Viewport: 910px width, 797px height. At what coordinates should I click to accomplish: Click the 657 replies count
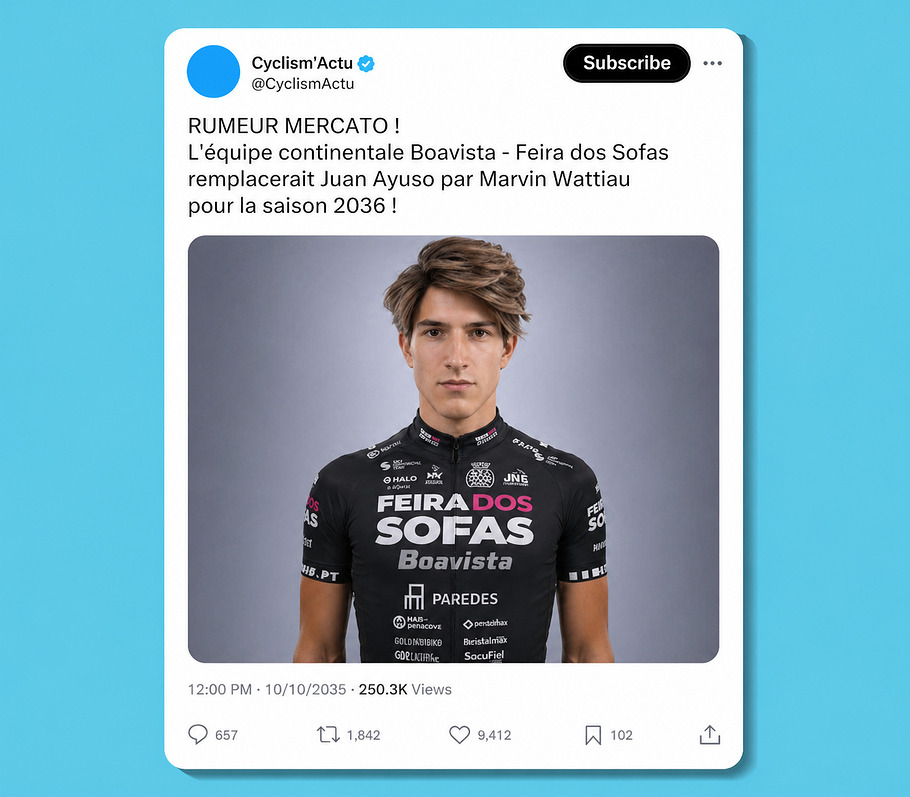pyautogui.click(x=226, y=735)
